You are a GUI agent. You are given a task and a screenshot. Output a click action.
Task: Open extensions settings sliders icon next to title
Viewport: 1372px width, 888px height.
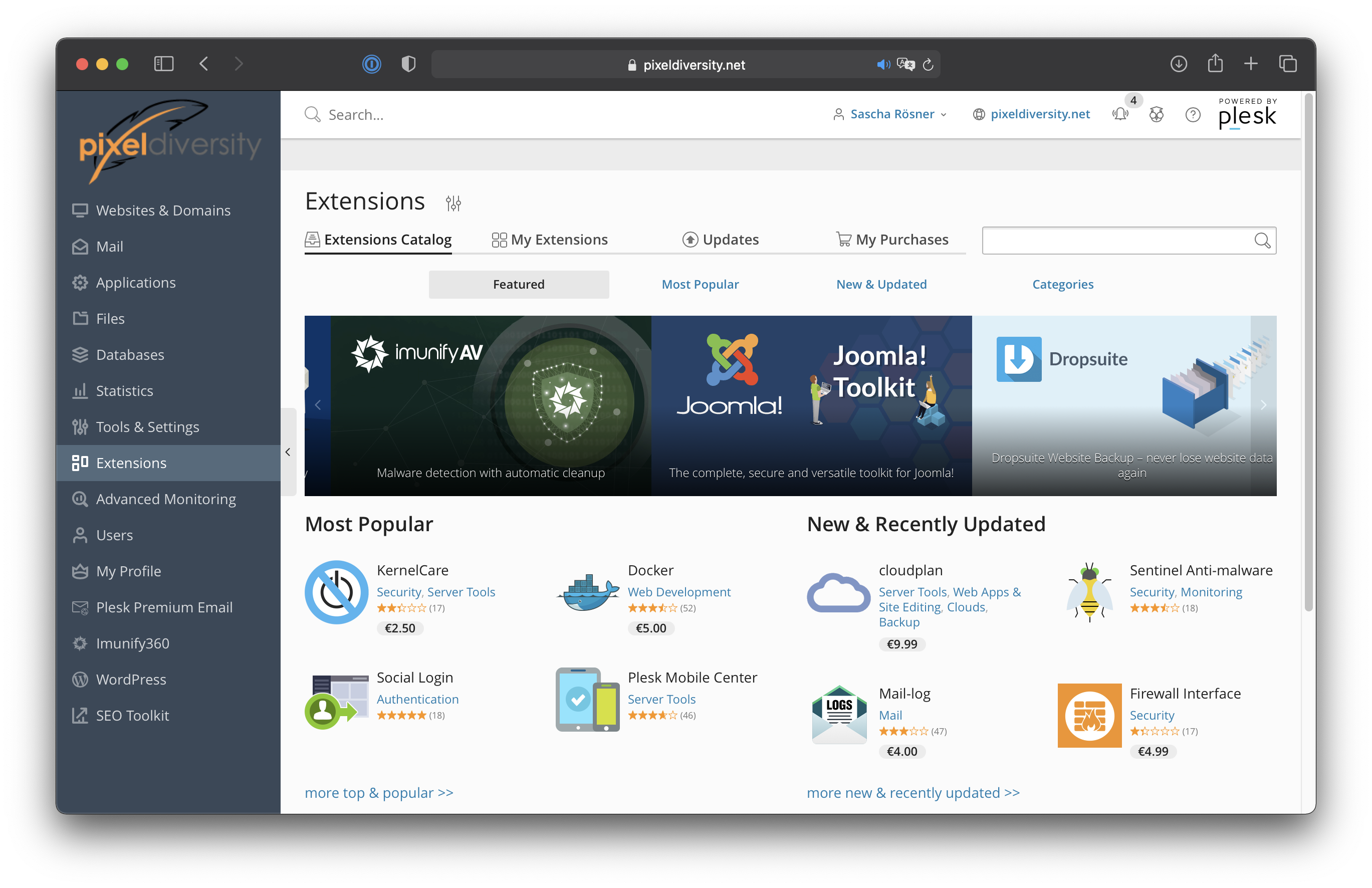[x=453, y=203]
